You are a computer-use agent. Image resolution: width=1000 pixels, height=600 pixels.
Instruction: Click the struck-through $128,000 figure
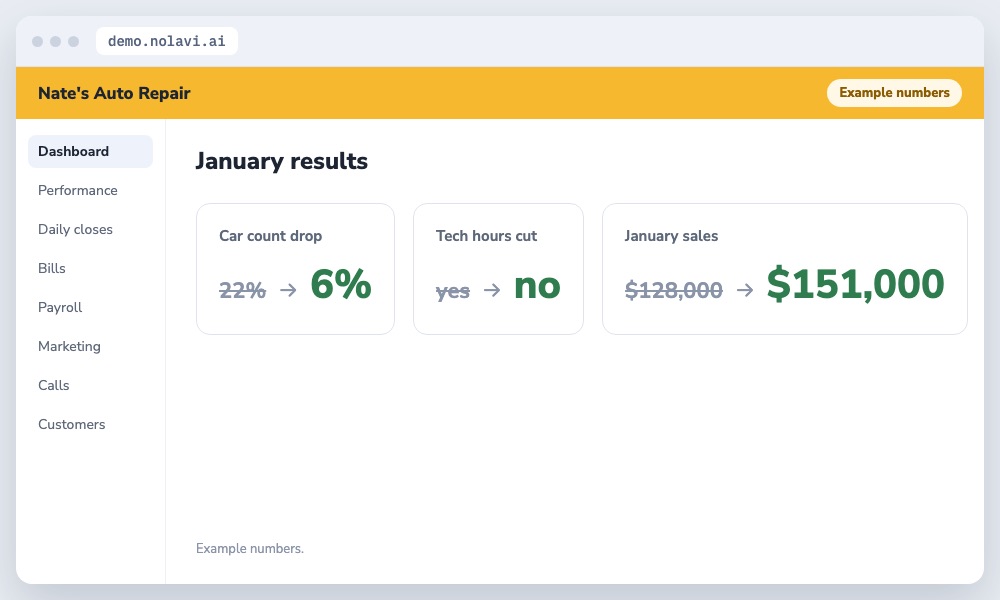pos(673,290)
